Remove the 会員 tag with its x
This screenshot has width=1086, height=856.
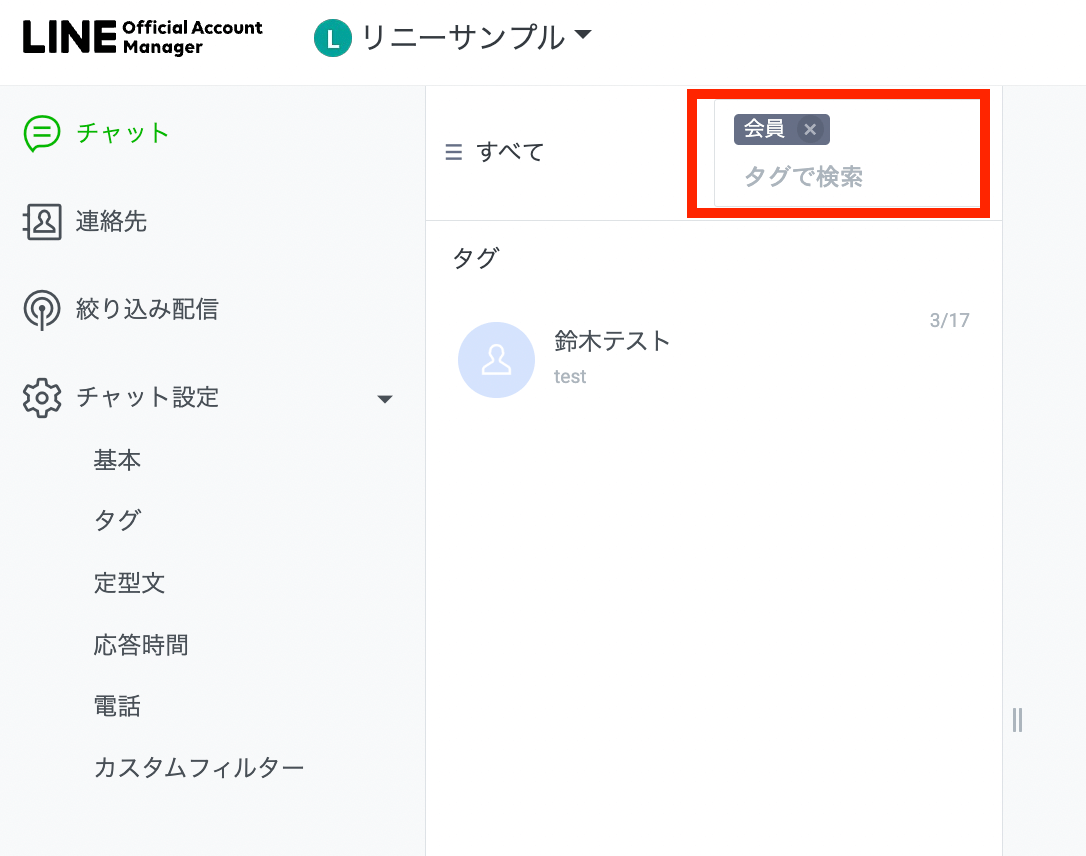click(810, 130)
